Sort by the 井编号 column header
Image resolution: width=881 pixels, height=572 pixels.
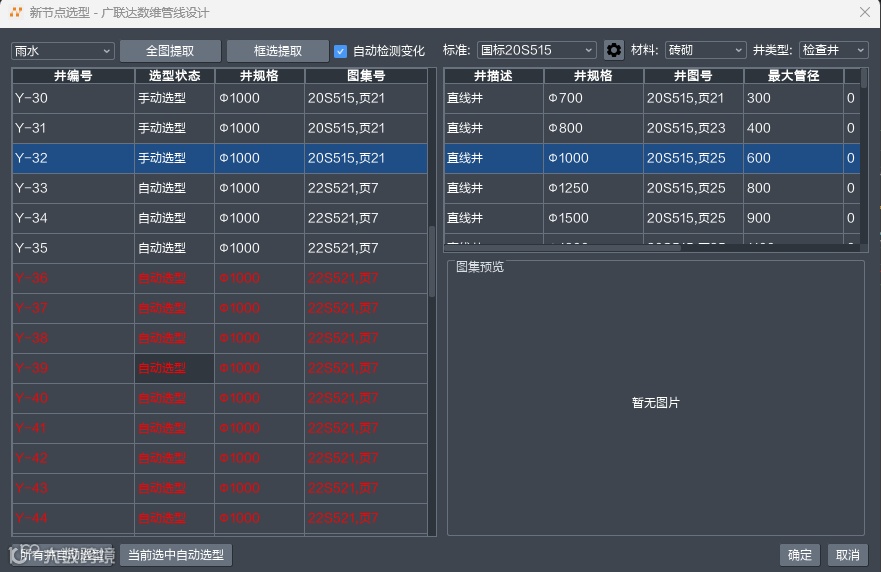coord(73,76)
